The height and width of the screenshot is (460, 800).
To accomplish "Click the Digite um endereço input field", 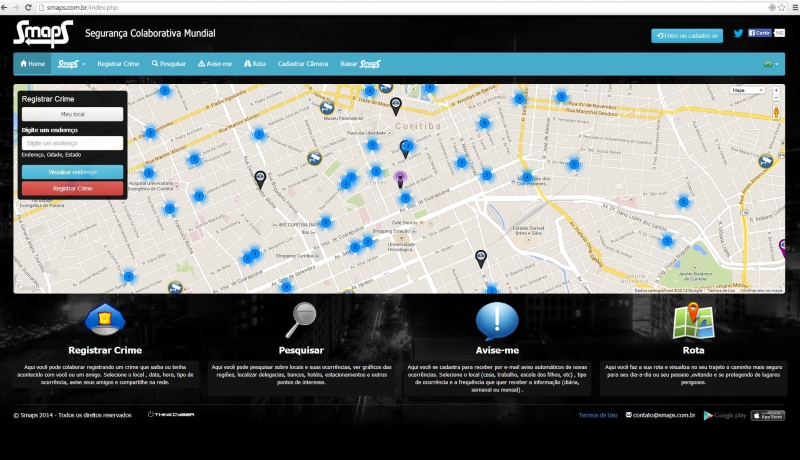I will 72,144.
